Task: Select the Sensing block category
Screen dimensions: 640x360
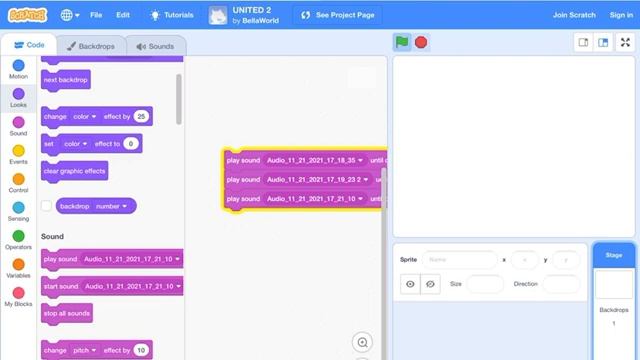Action: pyautogui.click(x=18, y=212)
